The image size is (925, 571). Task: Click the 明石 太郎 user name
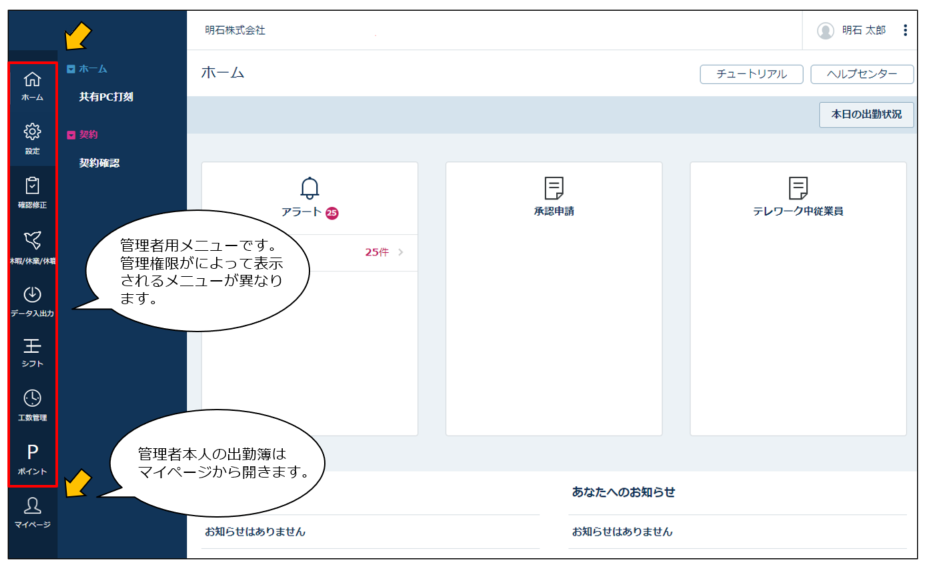coord(864,30)
